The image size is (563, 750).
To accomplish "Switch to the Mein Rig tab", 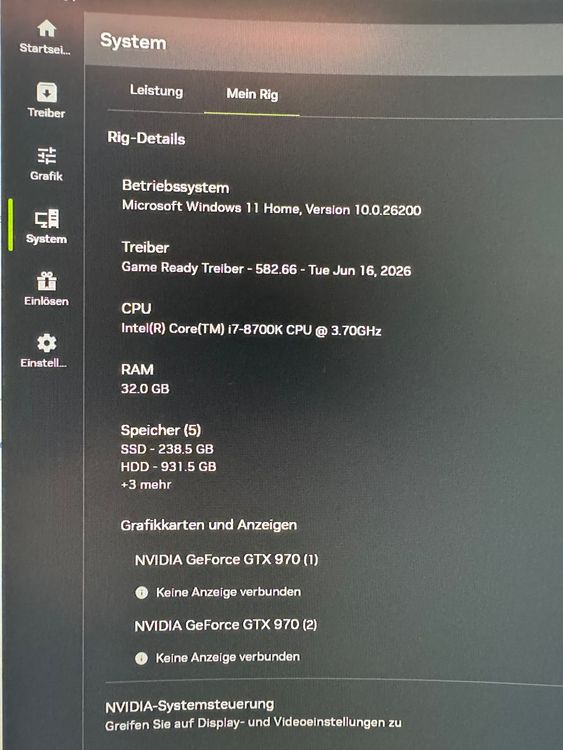I will tap(252, 94).
